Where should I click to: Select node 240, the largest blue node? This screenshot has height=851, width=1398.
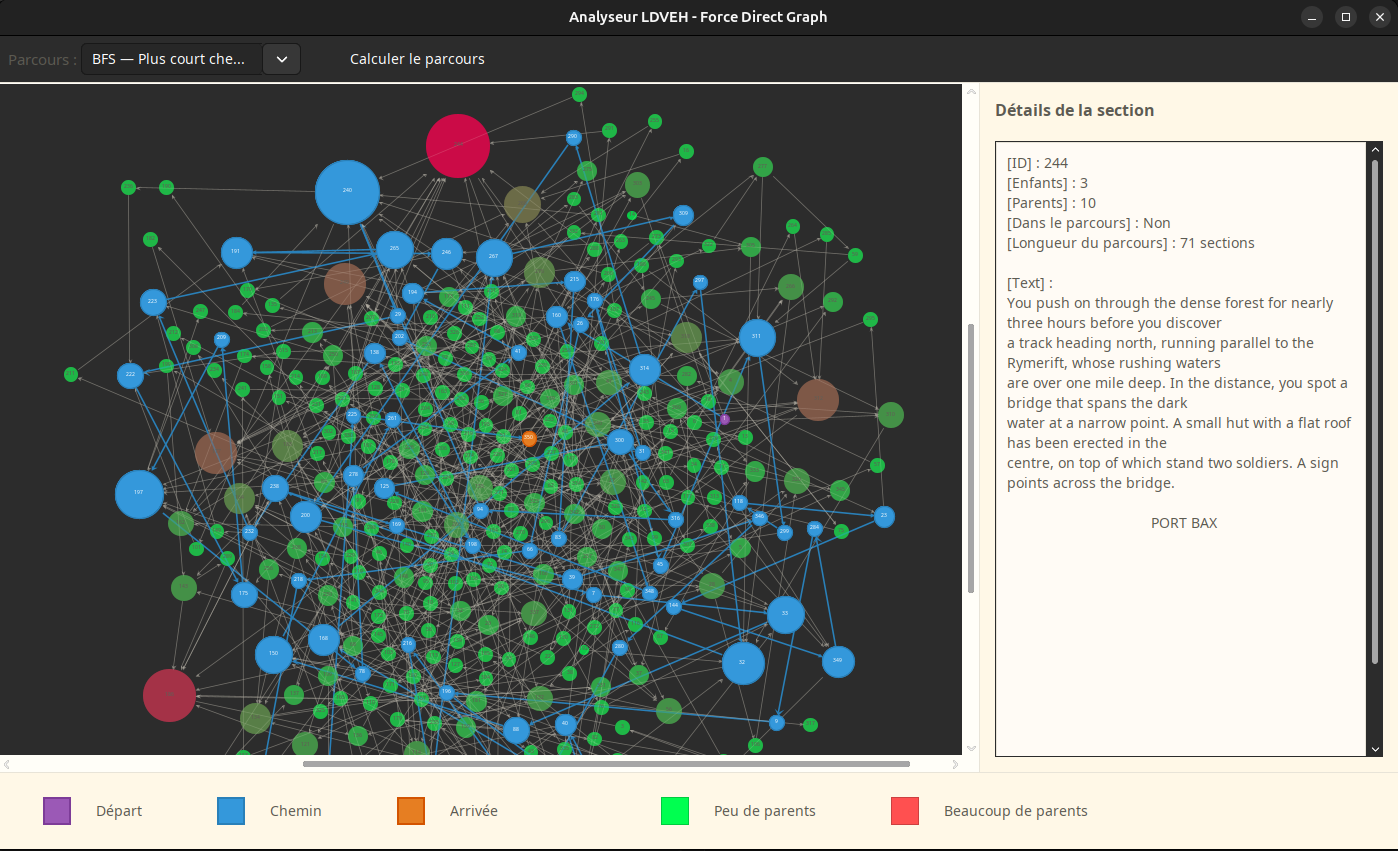coord(347,192)
